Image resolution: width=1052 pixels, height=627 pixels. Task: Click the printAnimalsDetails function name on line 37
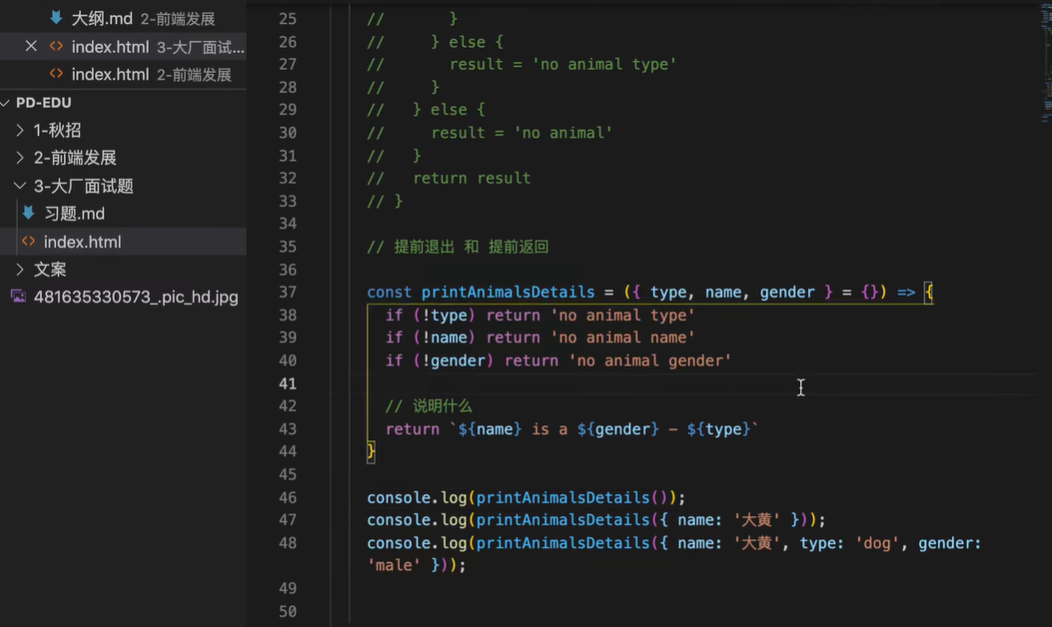pyautogui.click(x=508, y=292)
